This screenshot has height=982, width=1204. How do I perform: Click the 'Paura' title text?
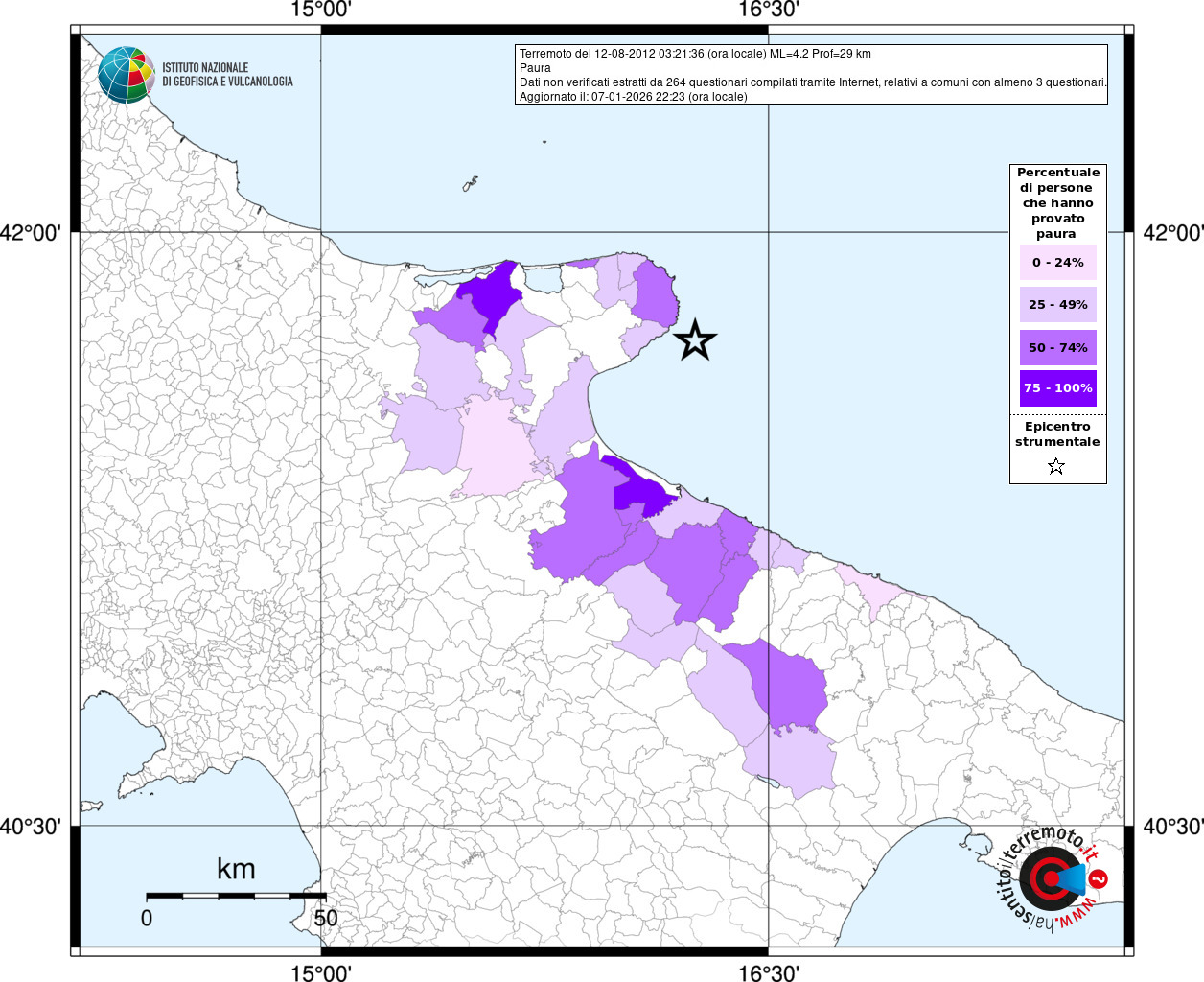(x=535, y=68)
